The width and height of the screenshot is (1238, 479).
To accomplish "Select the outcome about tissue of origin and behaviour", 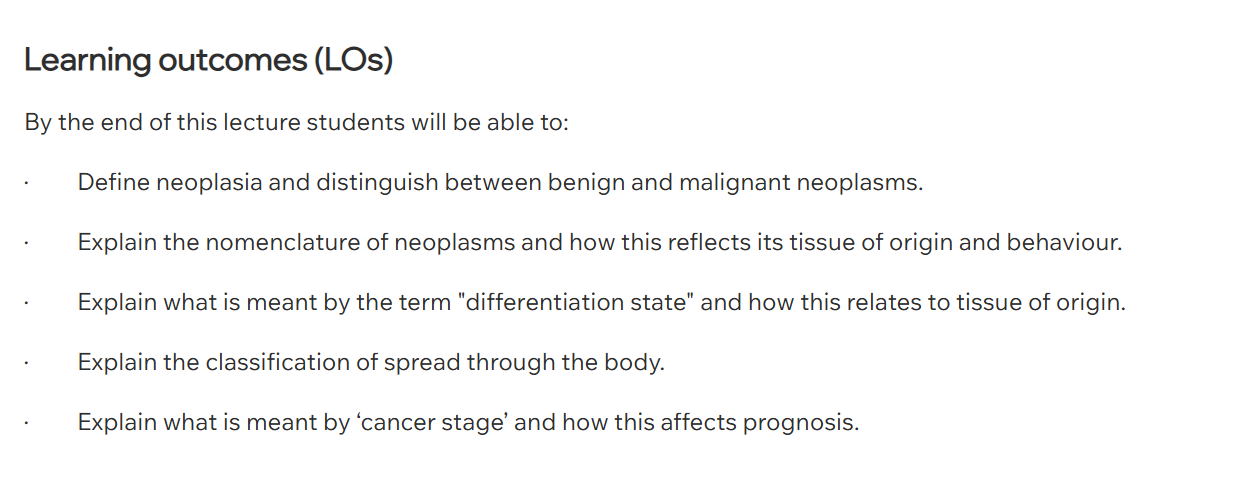I will click(x=600, y=243).
